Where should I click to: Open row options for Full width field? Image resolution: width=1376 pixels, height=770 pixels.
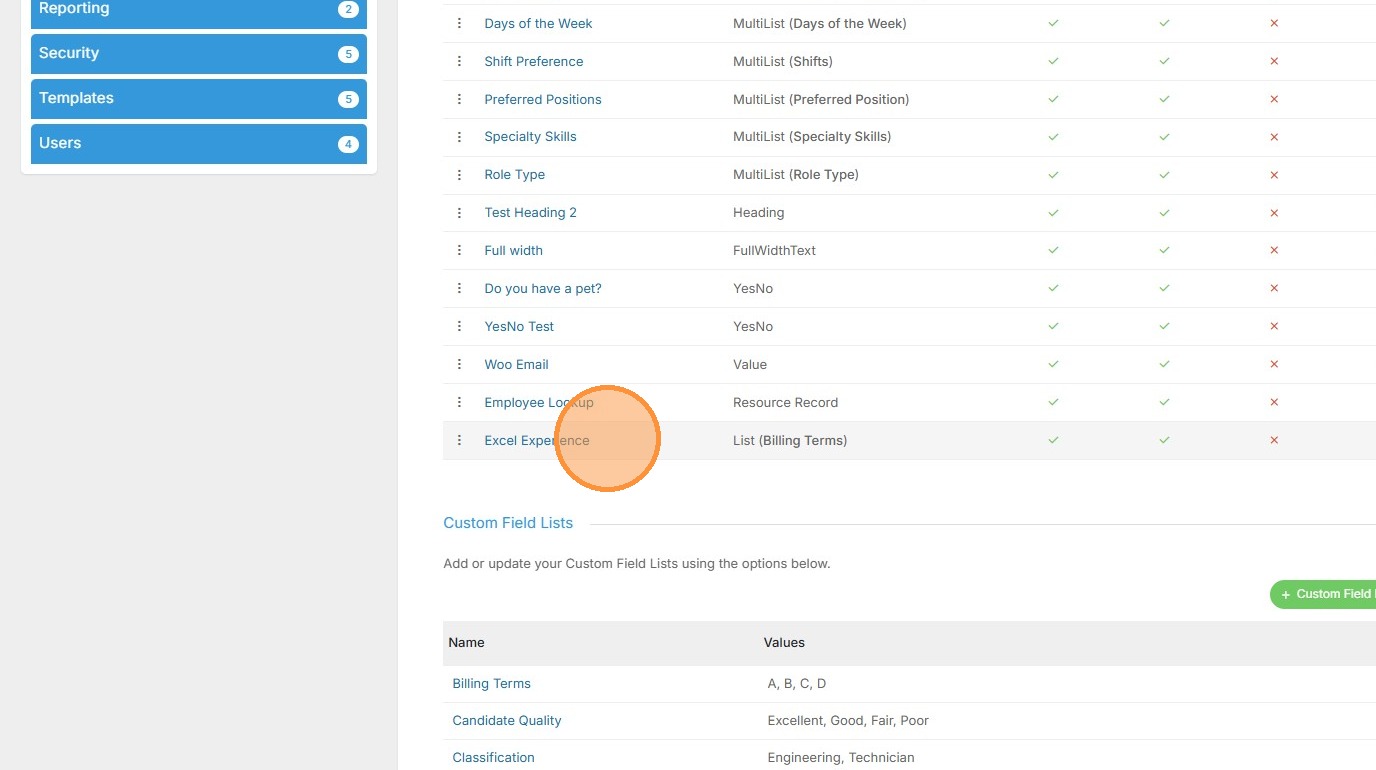(x=459, y=251)
